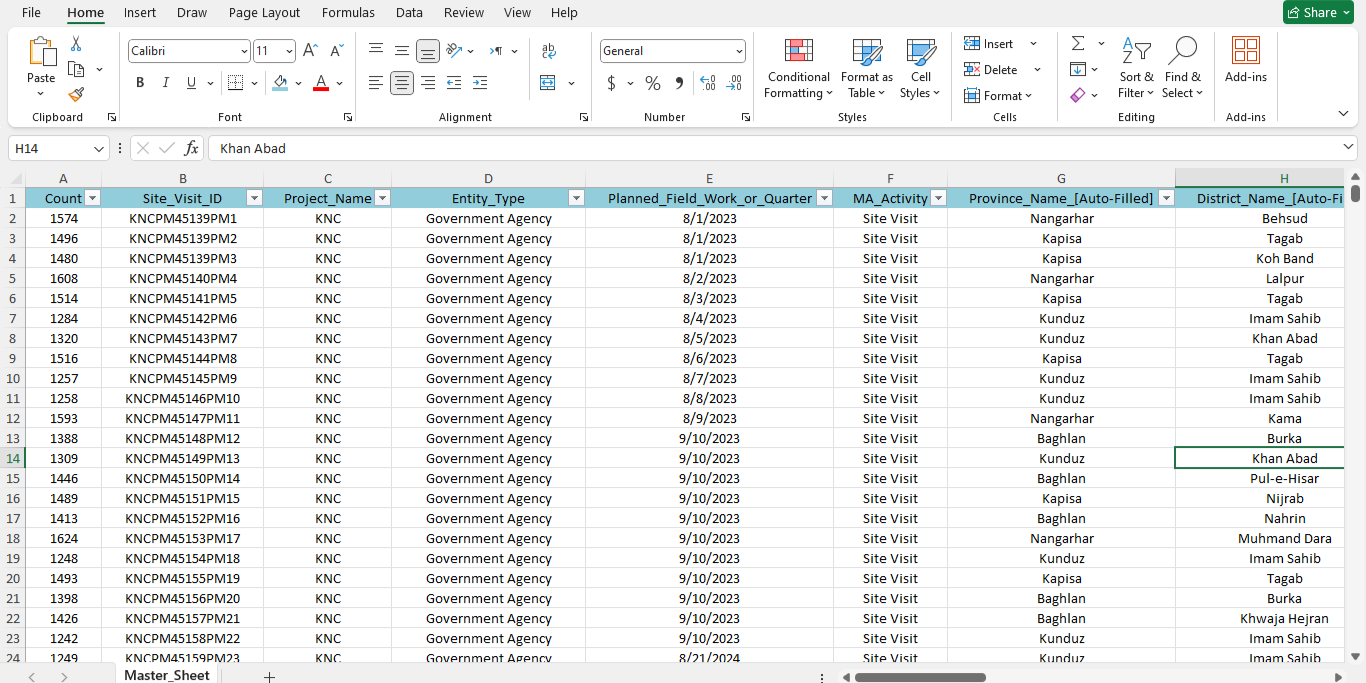
Task: Add a new sheet with plus button
Action: pyautogui.click(x=269, y=677)
